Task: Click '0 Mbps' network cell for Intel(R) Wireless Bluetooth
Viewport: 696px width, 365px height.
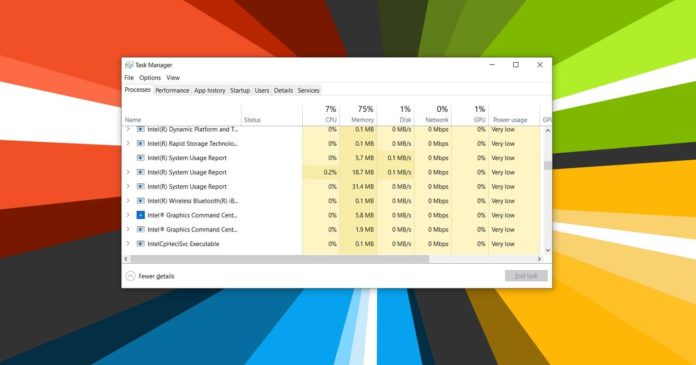Action: click(433, 201)
